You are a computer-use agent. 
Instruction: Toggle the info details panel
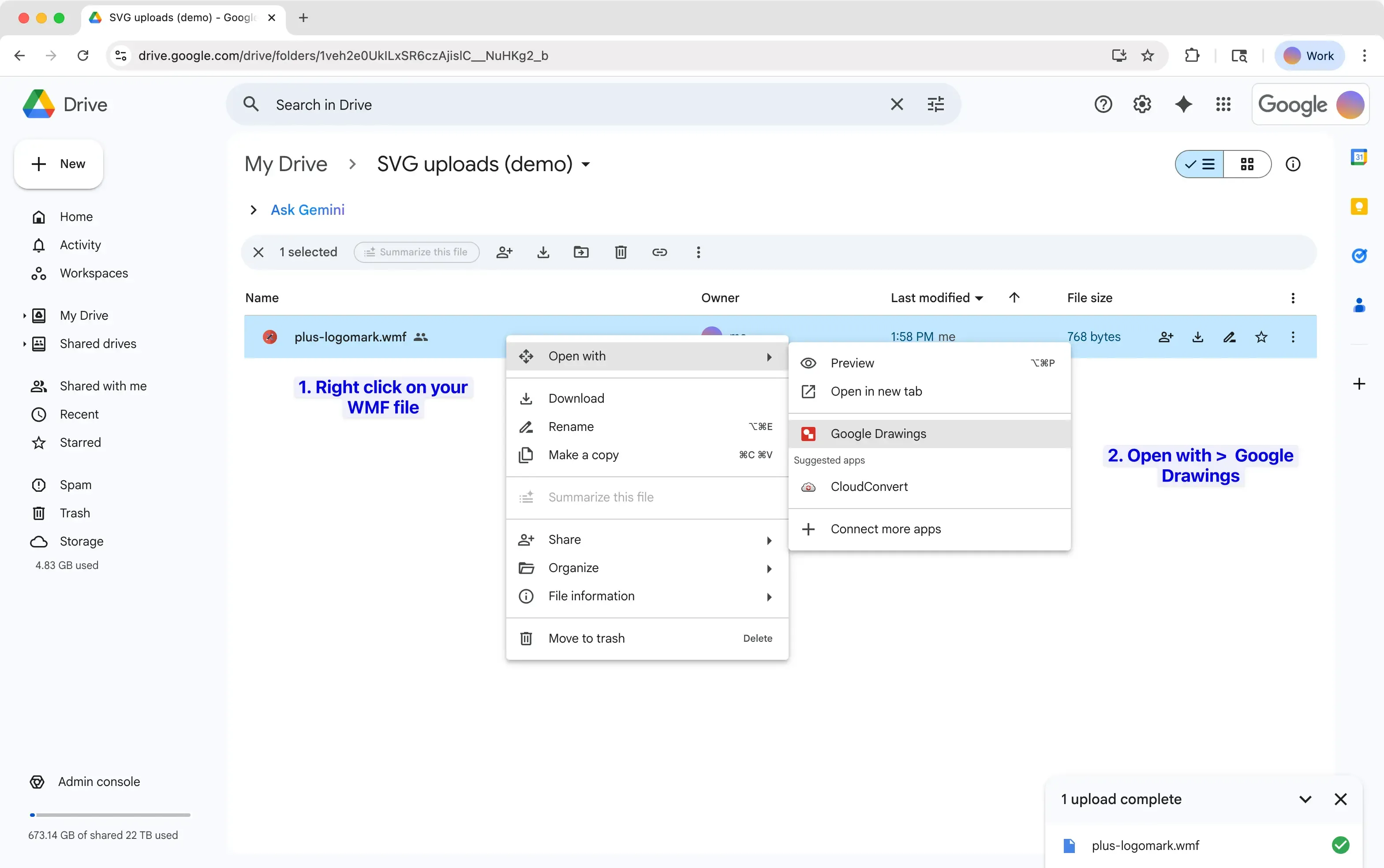pos(1294,164)
